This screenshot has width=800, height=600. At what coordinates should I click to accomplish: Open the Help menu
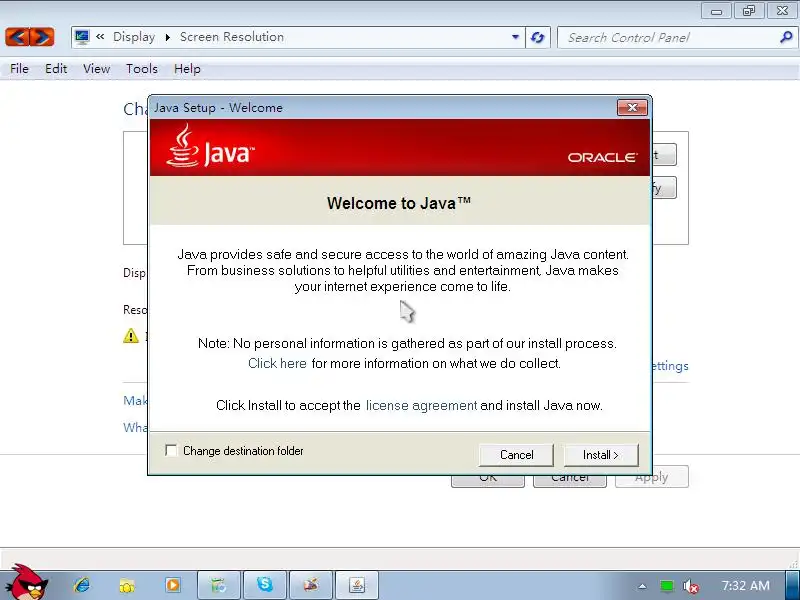pos(187,68)
